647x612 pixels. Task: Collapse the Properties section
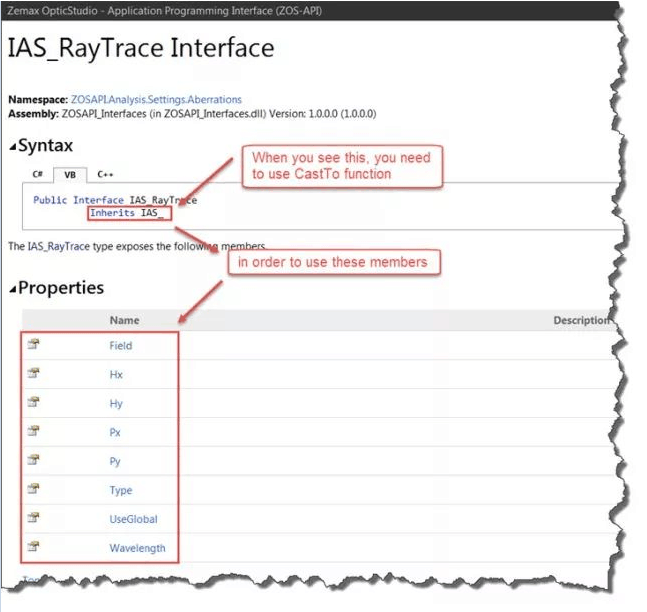coord(13,289)
